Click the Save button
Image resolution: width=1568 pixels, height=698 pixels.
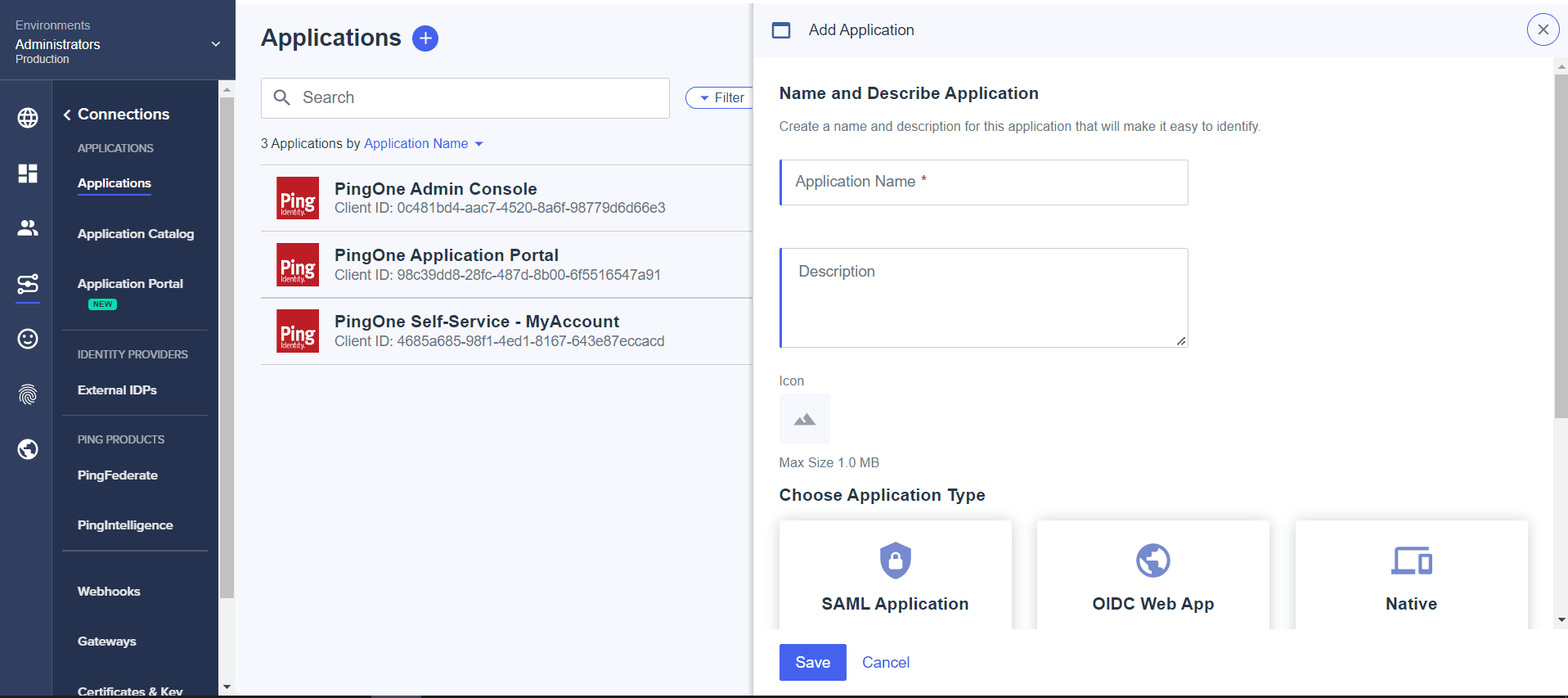(812, 662)
